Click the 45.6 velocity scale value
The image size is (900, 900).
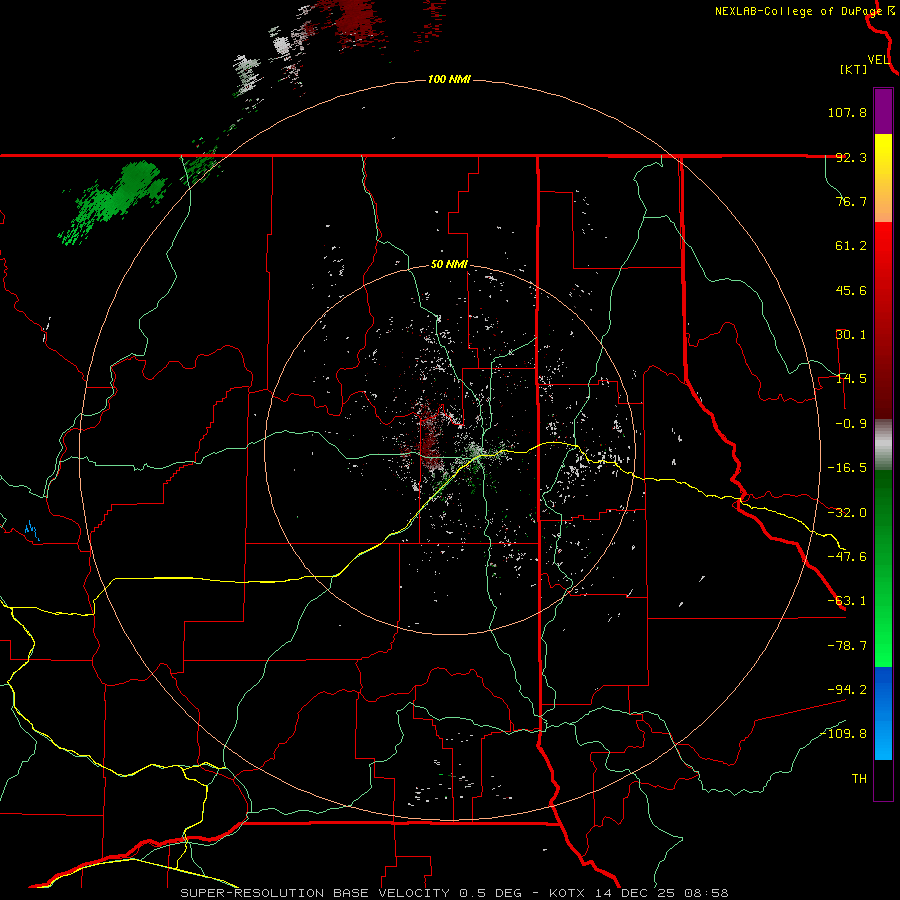pos(851,290)
